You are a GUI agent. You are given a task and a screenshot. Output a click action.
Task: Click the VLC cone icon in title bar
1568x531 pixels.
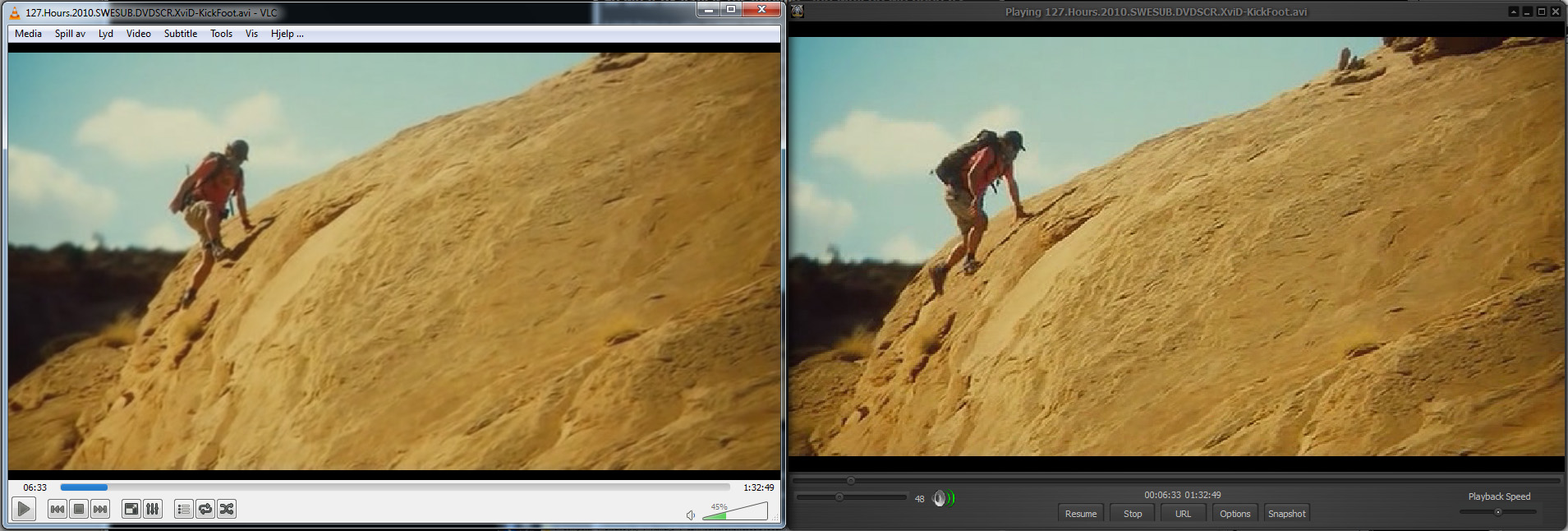[15, 12]
